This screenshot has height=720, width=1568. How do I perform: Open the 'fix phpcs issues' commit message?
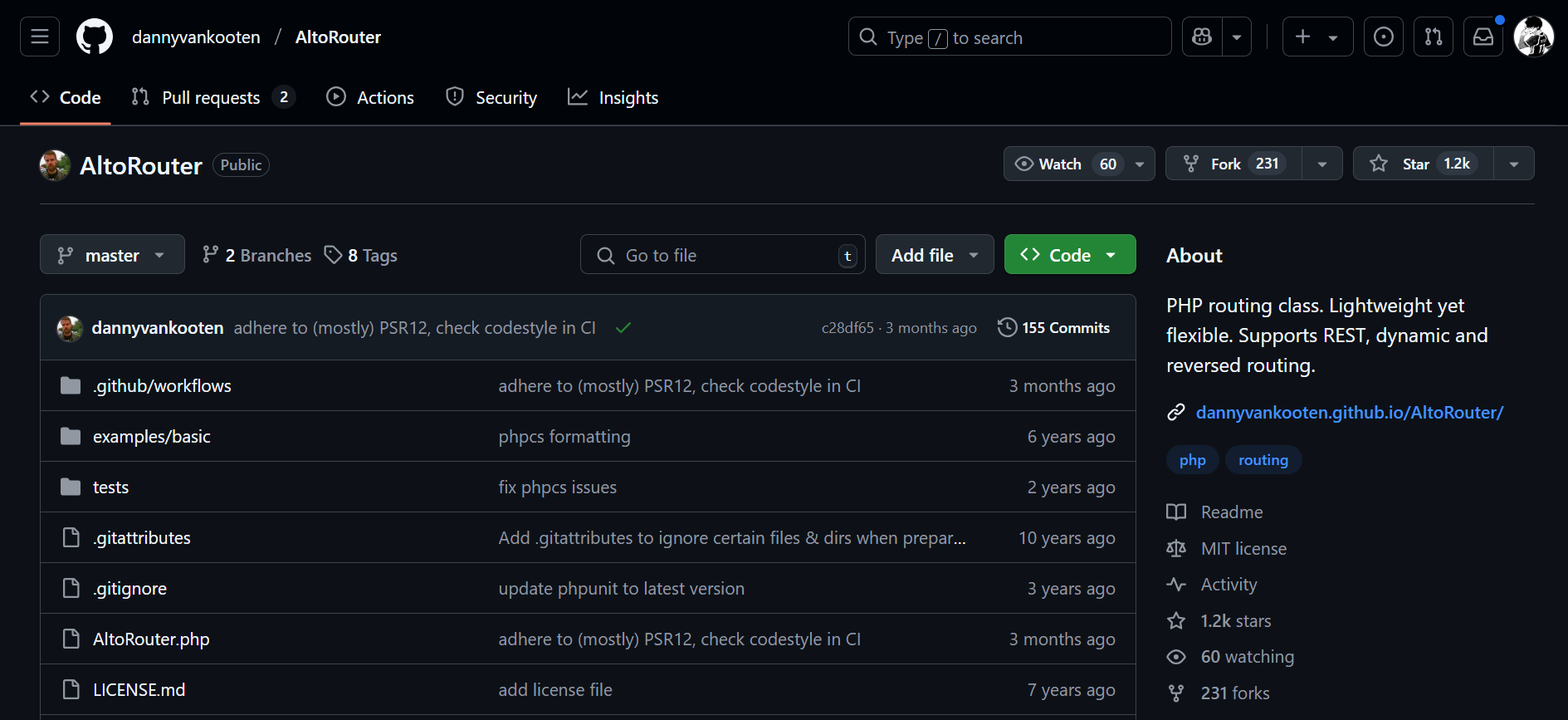coord(557,487)
